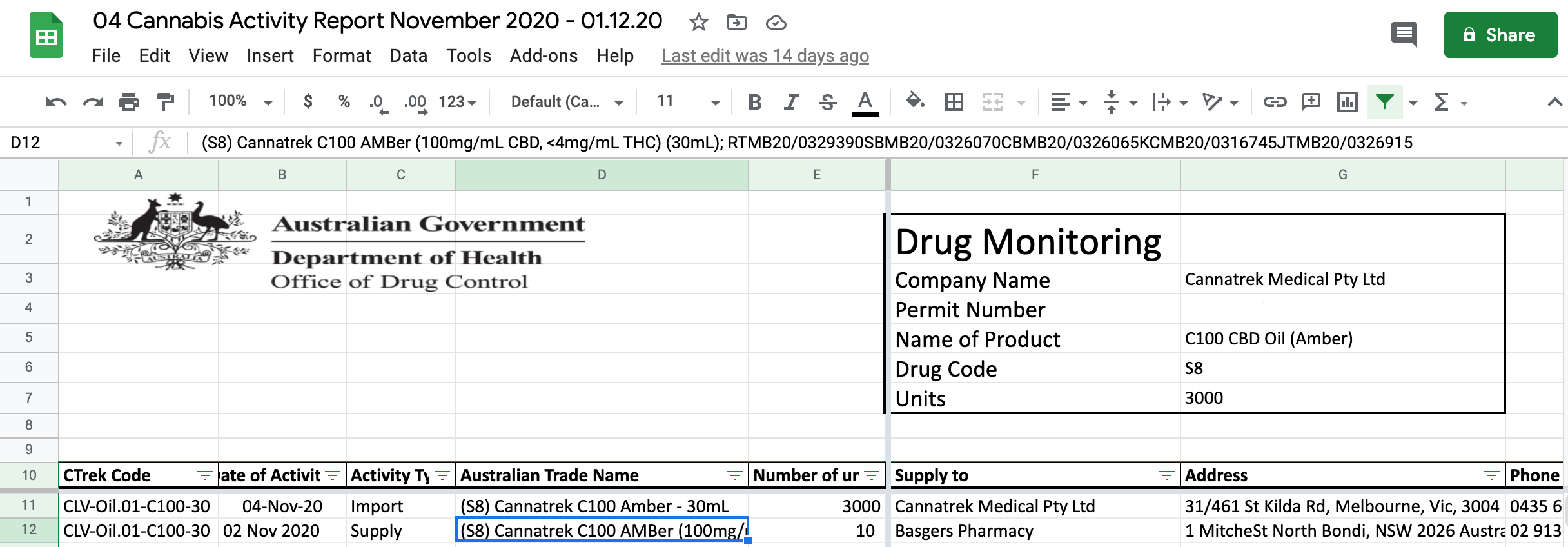Viewport: 1568px width, 547px height.
Task: Click the merge cells icon
Action: (993, 102)
